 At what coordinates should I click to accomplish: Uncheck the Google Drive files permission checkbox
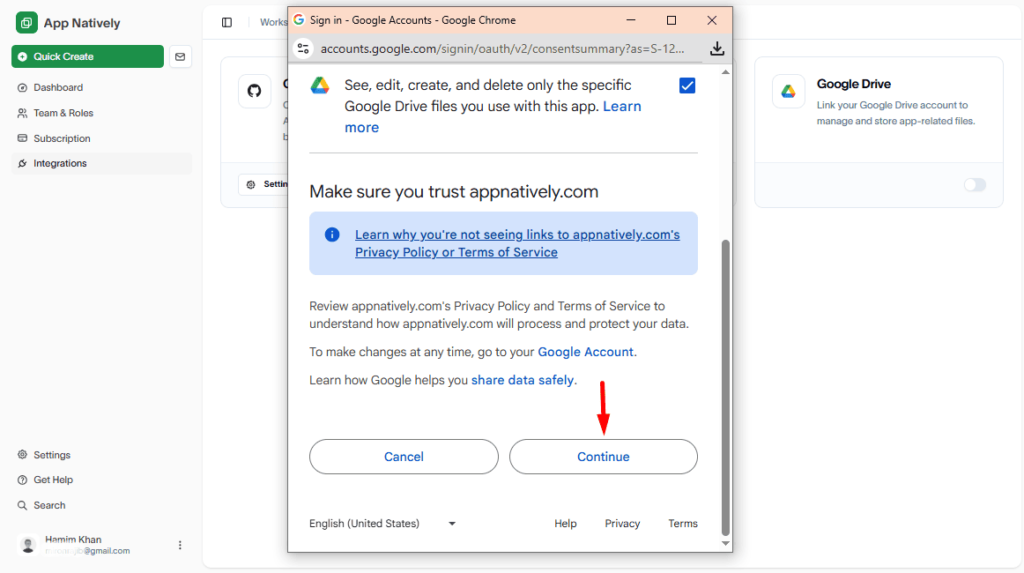(x=687, y=86)
